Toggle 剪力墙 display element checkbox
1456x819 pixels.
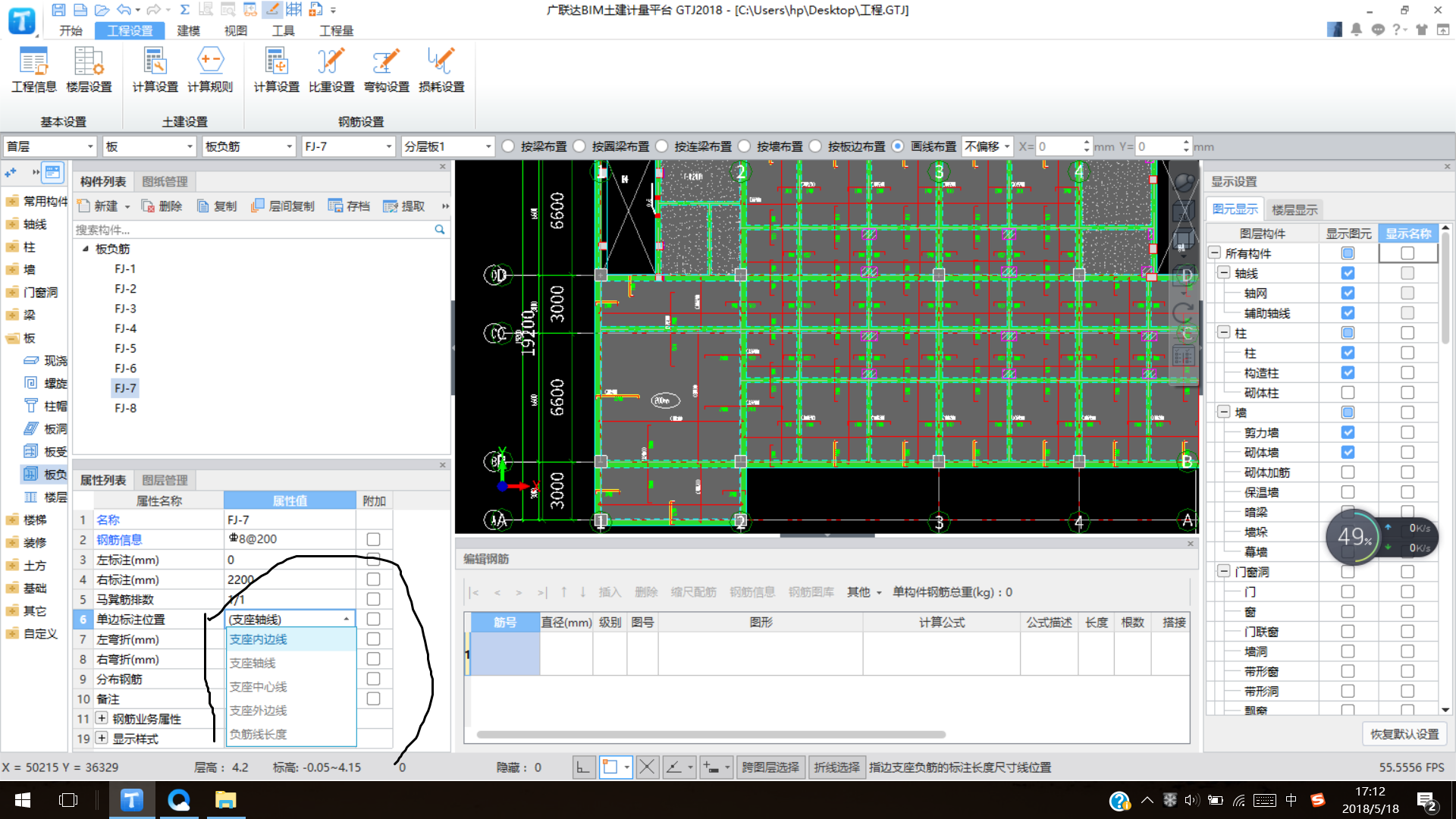pos(1348,432)
